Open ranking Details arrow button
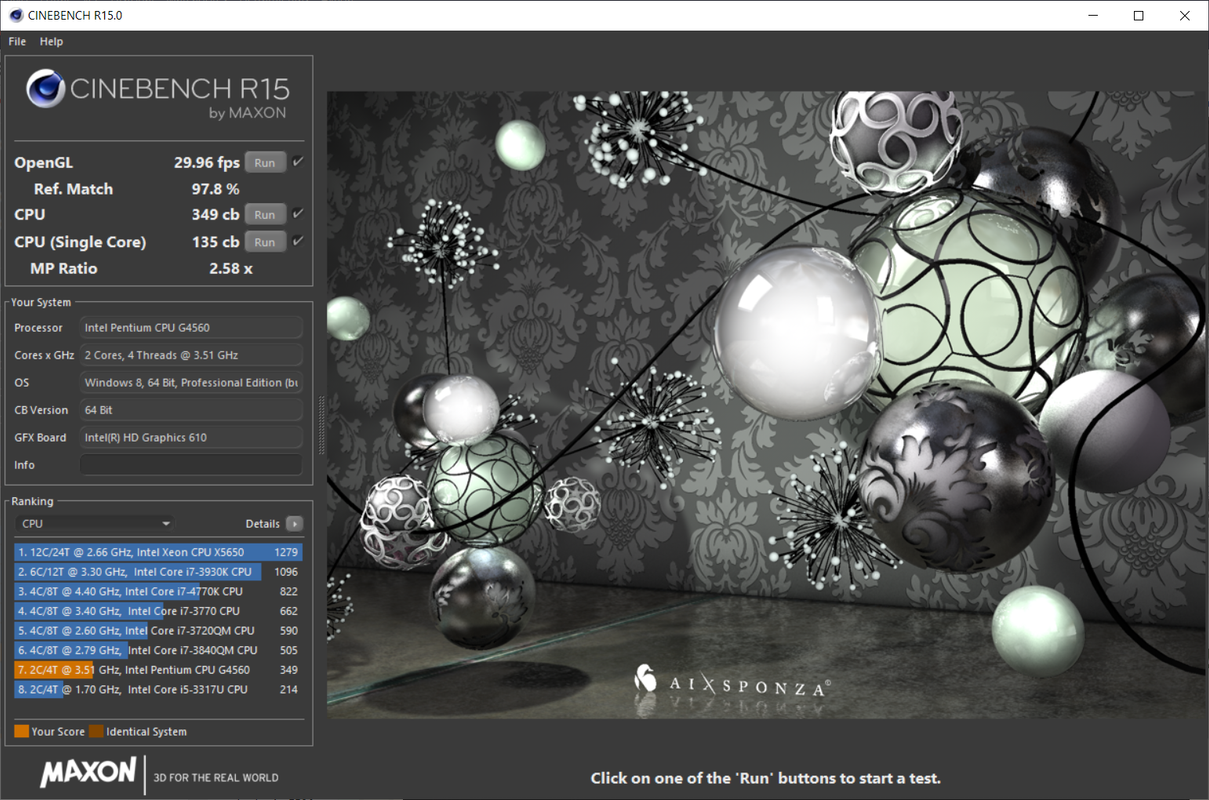 294,524
